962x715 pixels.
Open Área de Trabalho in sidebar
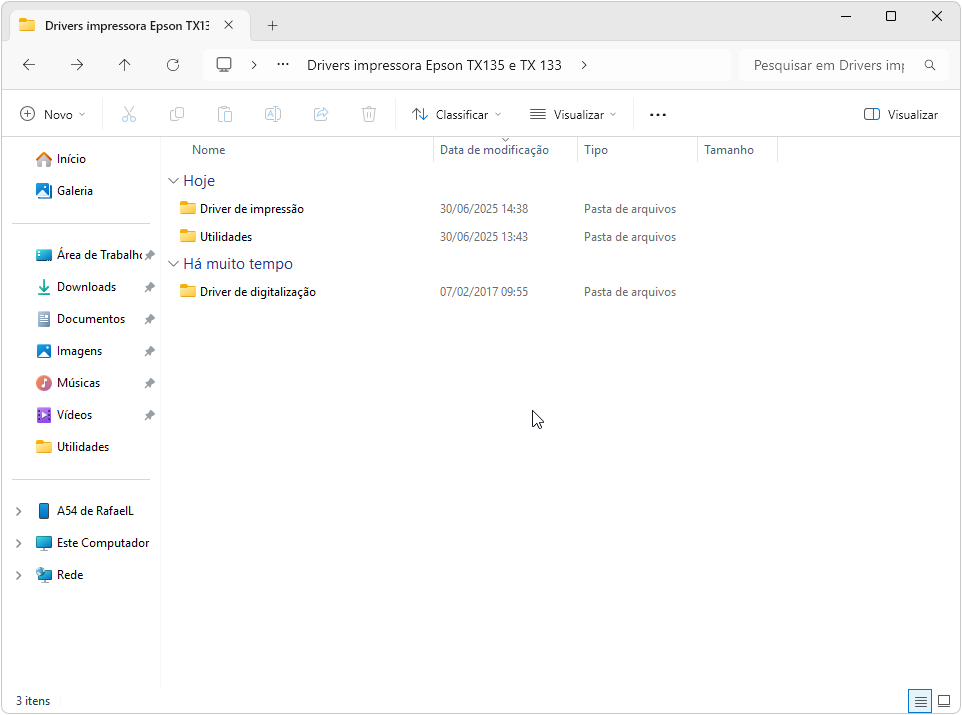pos(89,255)
